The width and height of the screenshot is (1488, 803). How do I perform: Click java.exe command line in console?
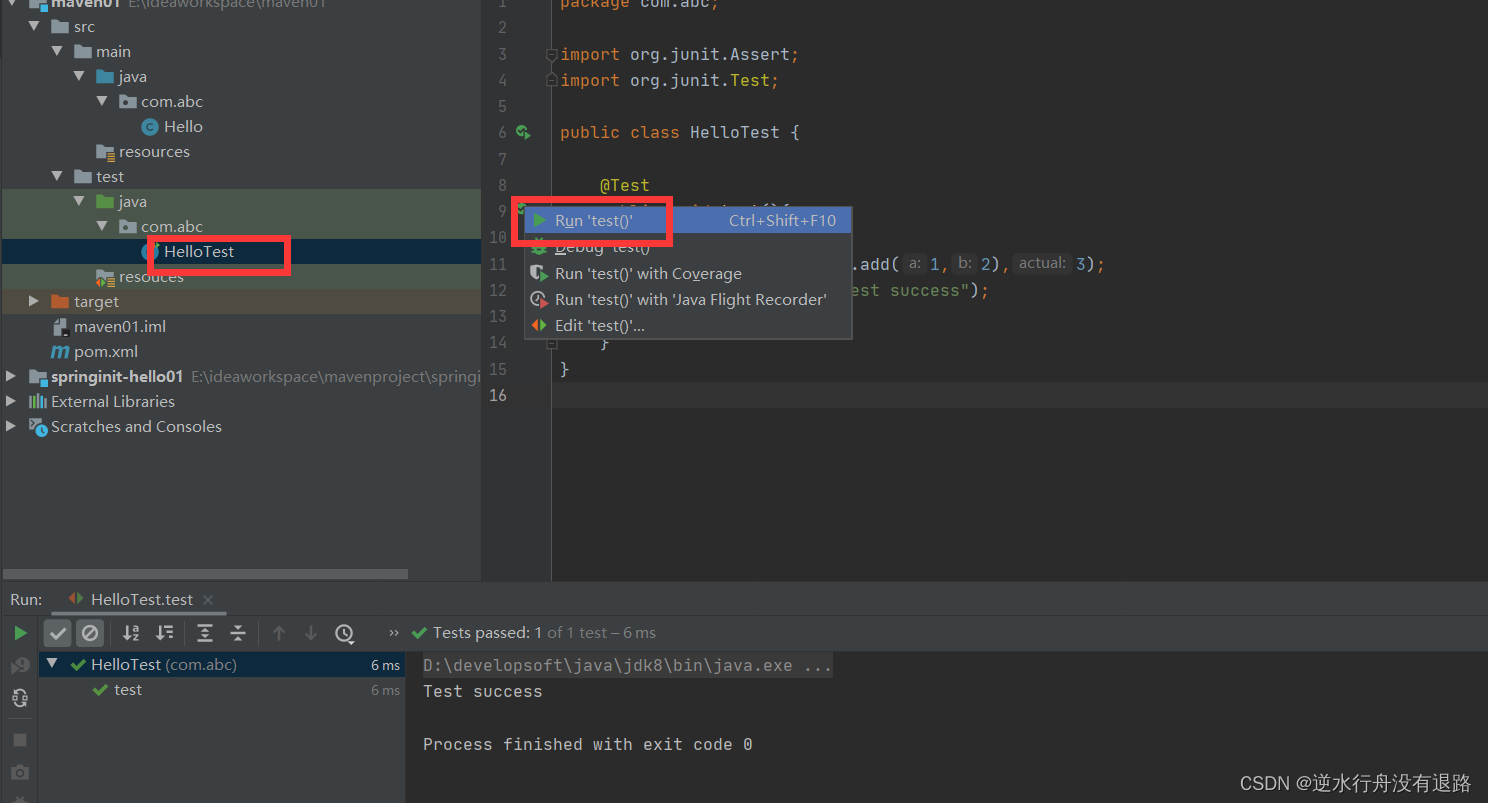627,666
